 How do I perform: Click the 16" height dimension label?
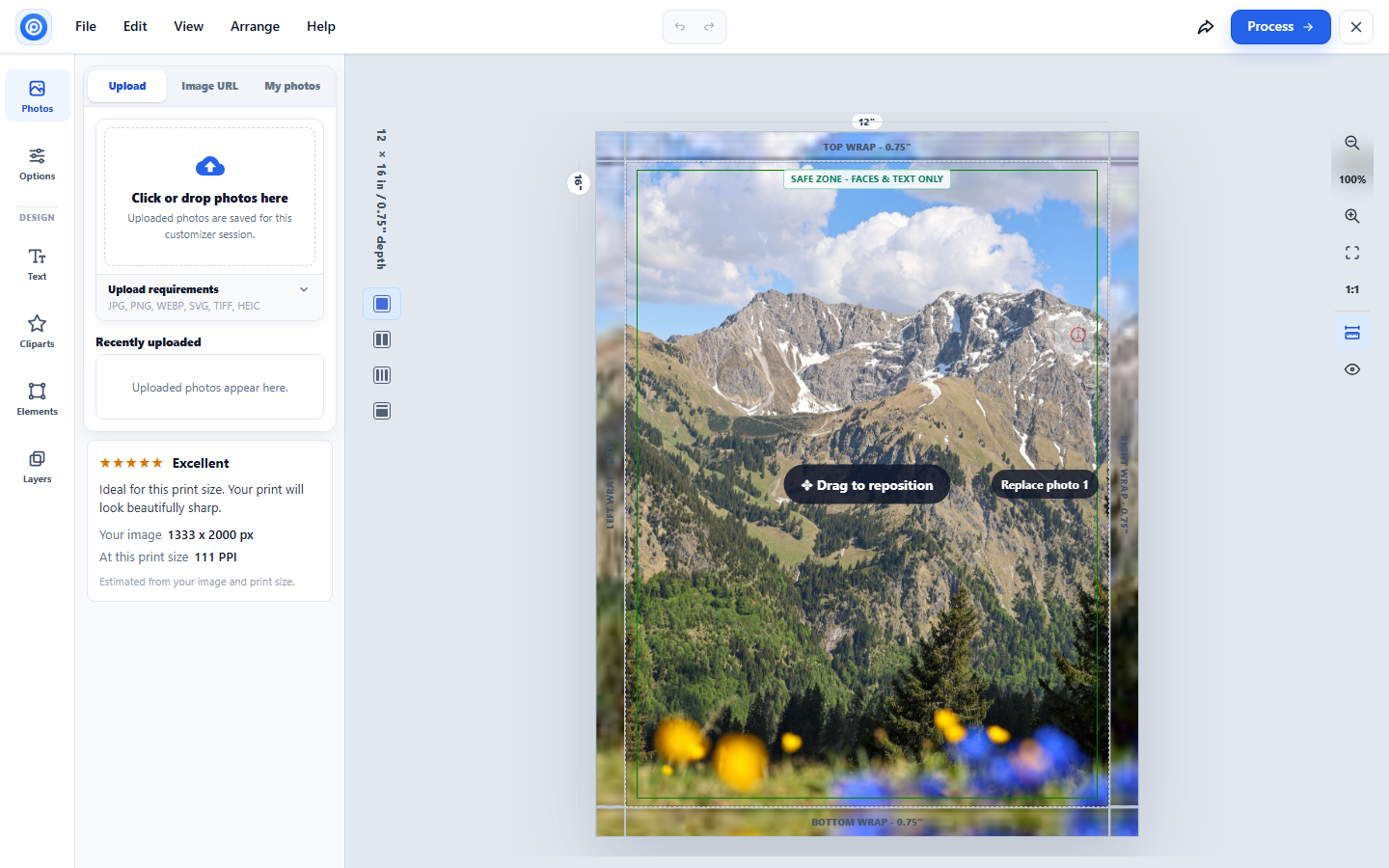point(579,181)
